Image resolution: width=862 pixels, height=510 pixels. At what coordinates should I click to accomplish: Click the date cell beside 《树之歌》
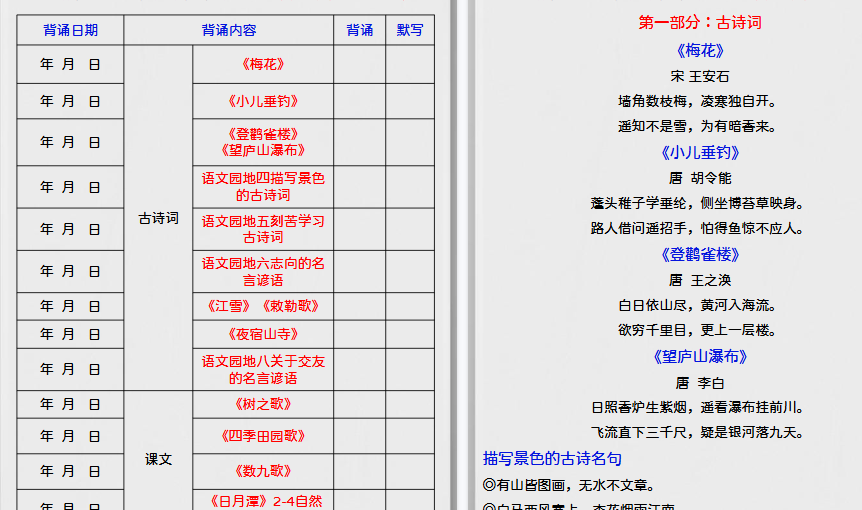tap(70, 404)
